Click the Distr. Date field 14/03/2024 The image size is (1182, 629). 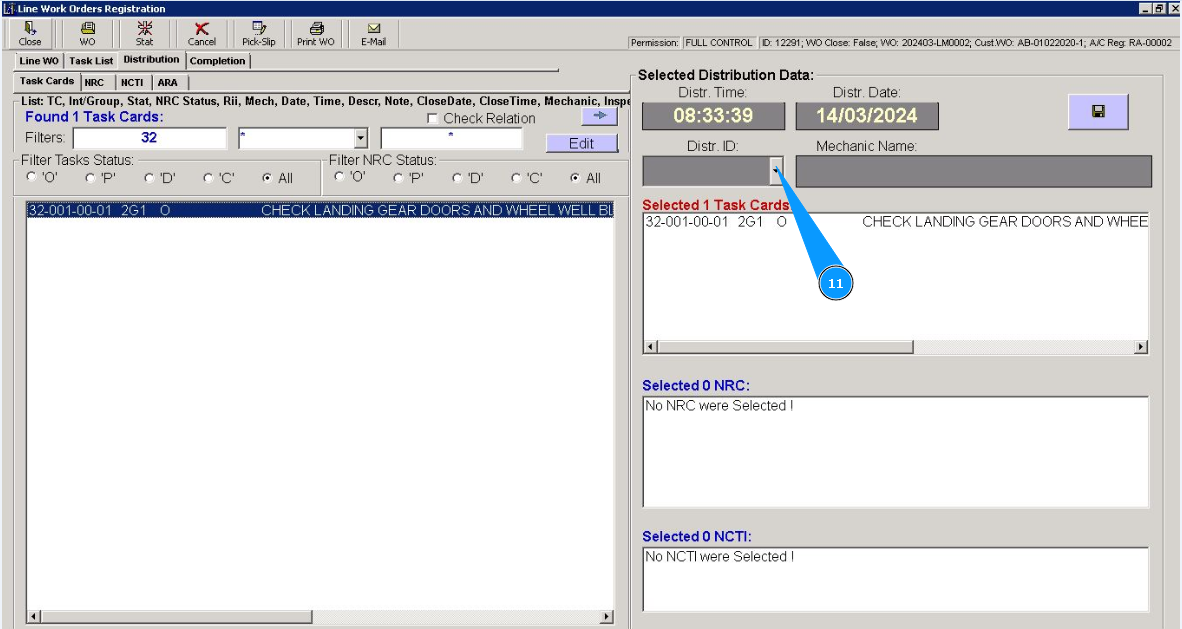pos(867,116)
